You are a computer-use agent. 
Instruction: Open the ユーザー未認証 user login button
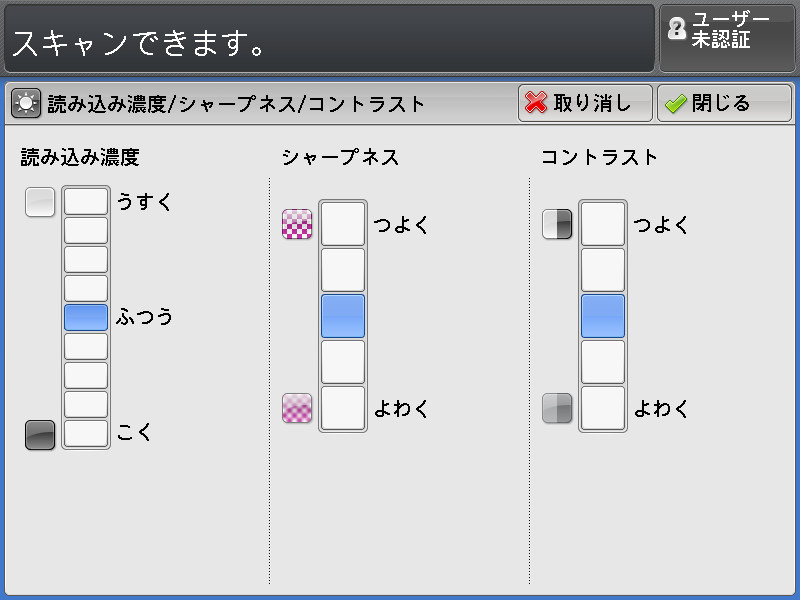pyautogui.click(x=727, y=37)
